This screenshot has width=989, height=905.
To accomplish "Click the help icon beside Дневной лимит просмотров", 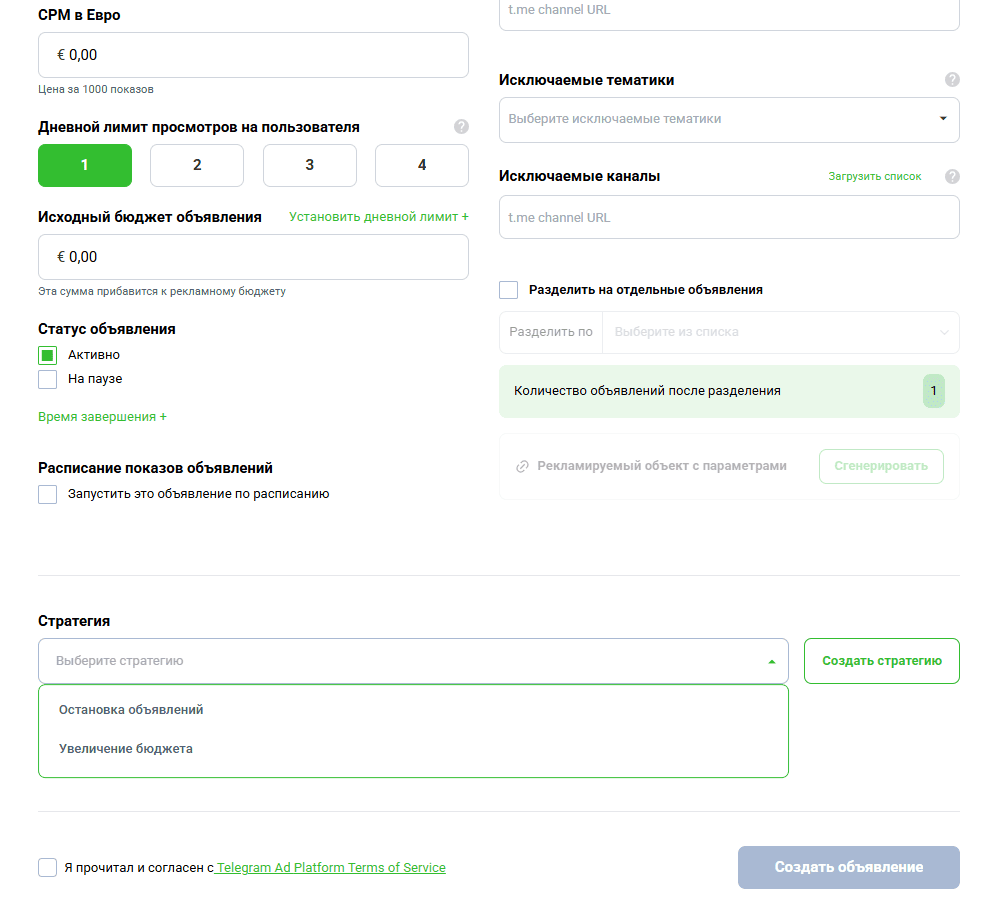I will pos(461,127).
